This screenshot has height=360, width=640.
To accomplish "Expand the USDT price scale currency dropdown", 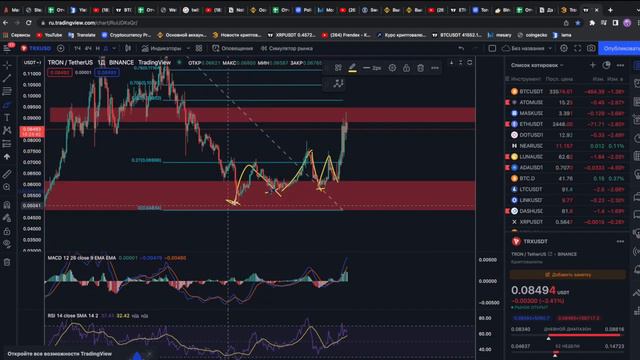I will tap(32, 62).
